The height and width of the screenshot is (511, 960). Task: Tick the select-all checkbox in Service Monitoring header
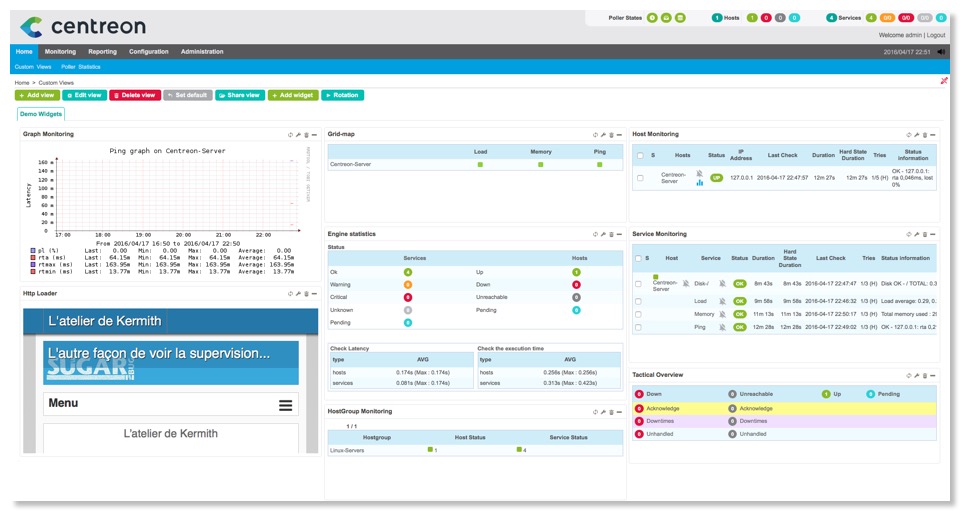point(640,258)
